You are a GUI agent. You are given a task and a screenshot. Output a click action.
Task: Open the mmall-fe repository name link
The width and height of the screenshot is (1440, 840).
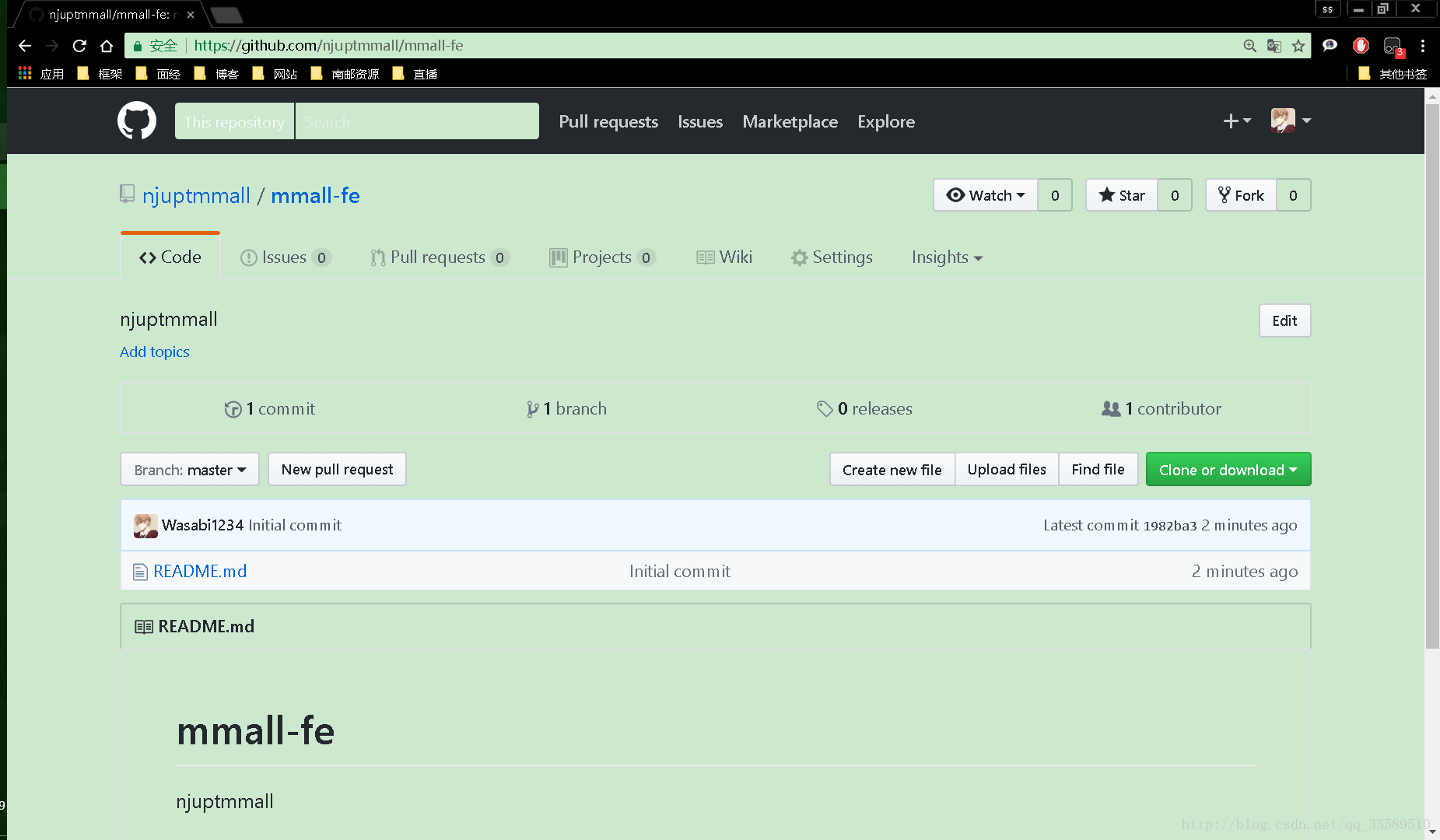click(315, 196)
